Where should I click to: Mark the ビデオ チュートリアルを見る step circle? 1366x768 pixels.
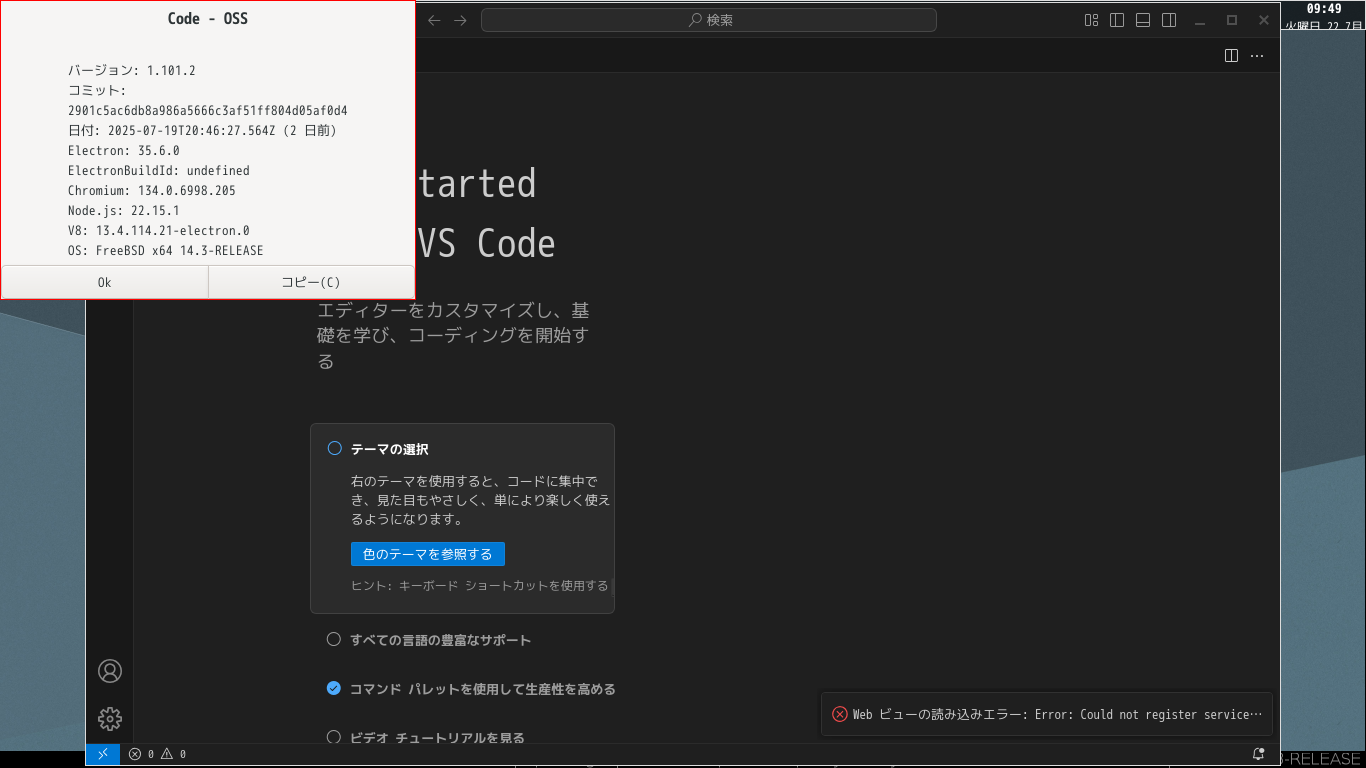click(x=334, y=737)
